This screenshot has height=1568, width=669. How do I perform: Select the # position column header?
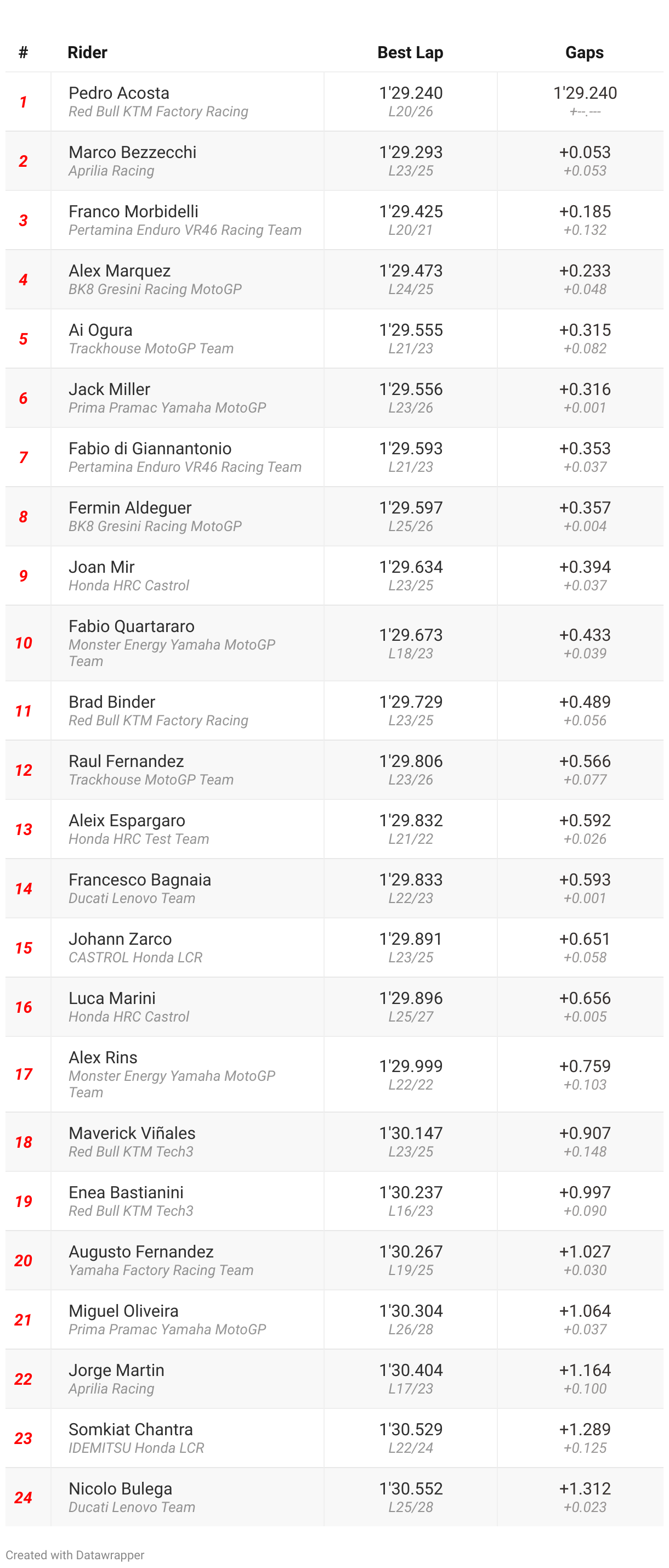[23, 52]
